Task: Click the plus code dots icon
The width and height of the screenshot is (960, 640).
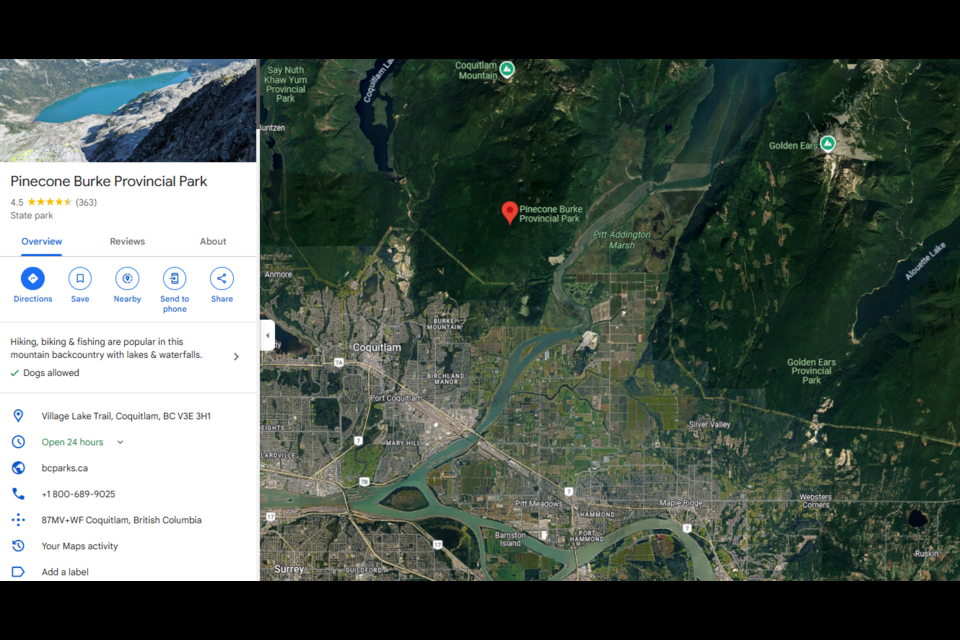Action: tap(18, 520)
